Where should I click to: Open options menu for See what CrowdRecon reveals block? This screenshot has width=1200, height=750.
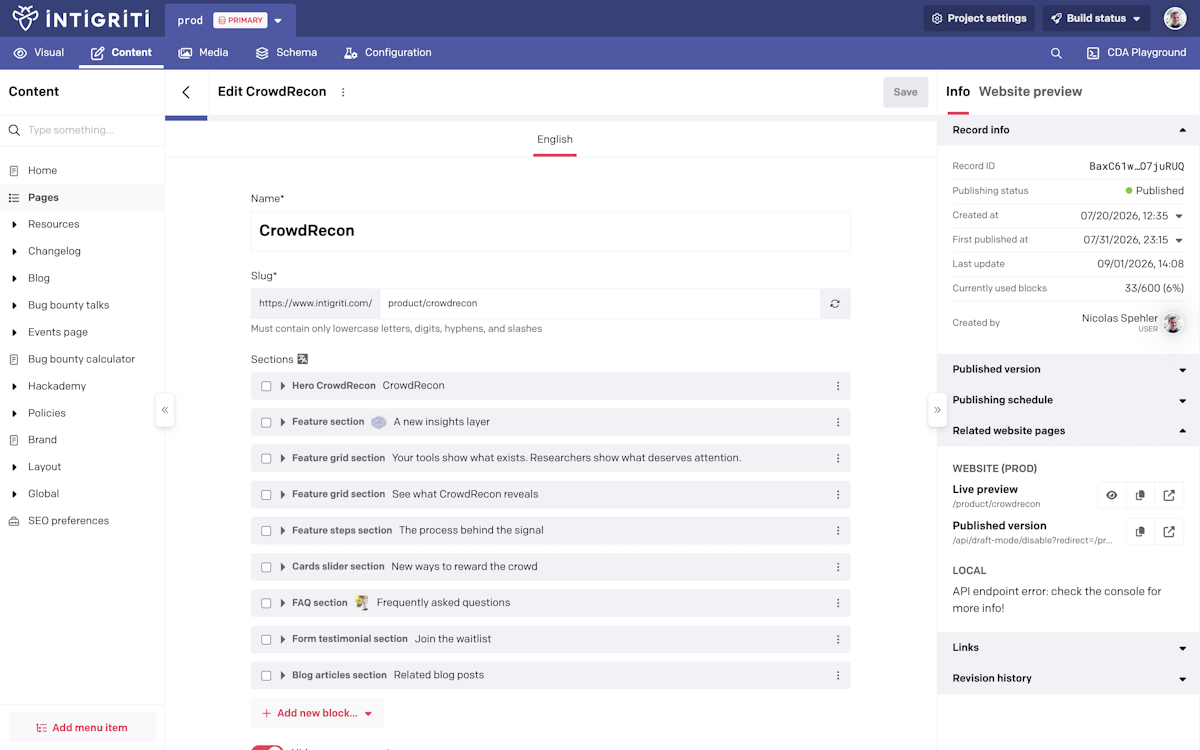coord(838,494)
